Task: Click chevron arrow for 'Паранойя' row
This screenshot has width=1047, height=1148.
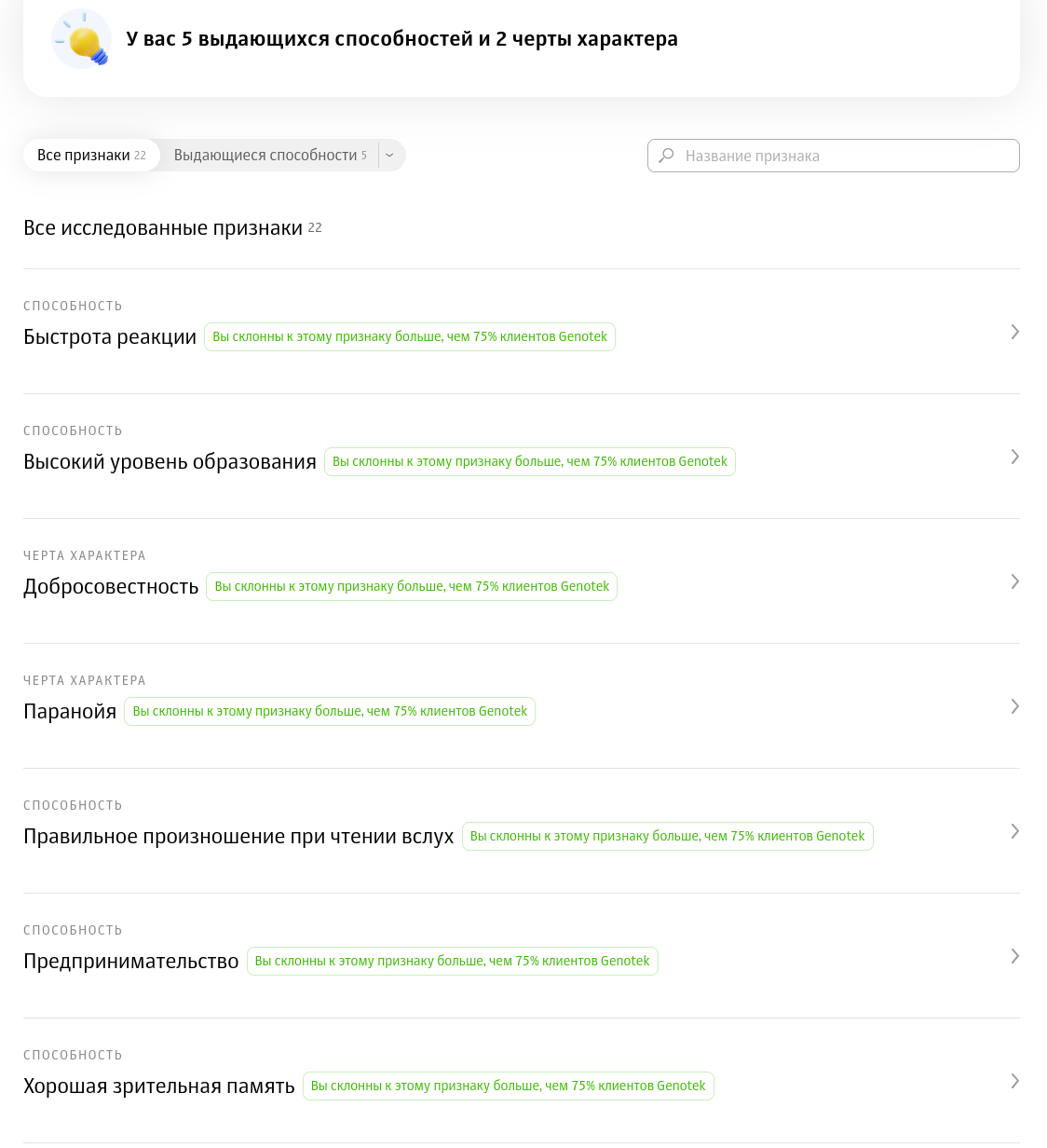Action: pyautogui.click(x=1014, y=706)
